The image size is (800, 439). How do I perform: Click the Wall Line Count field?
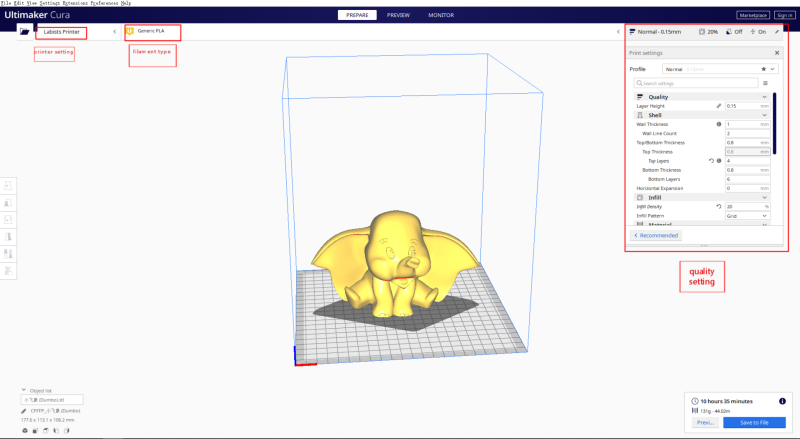click(747, 133)
